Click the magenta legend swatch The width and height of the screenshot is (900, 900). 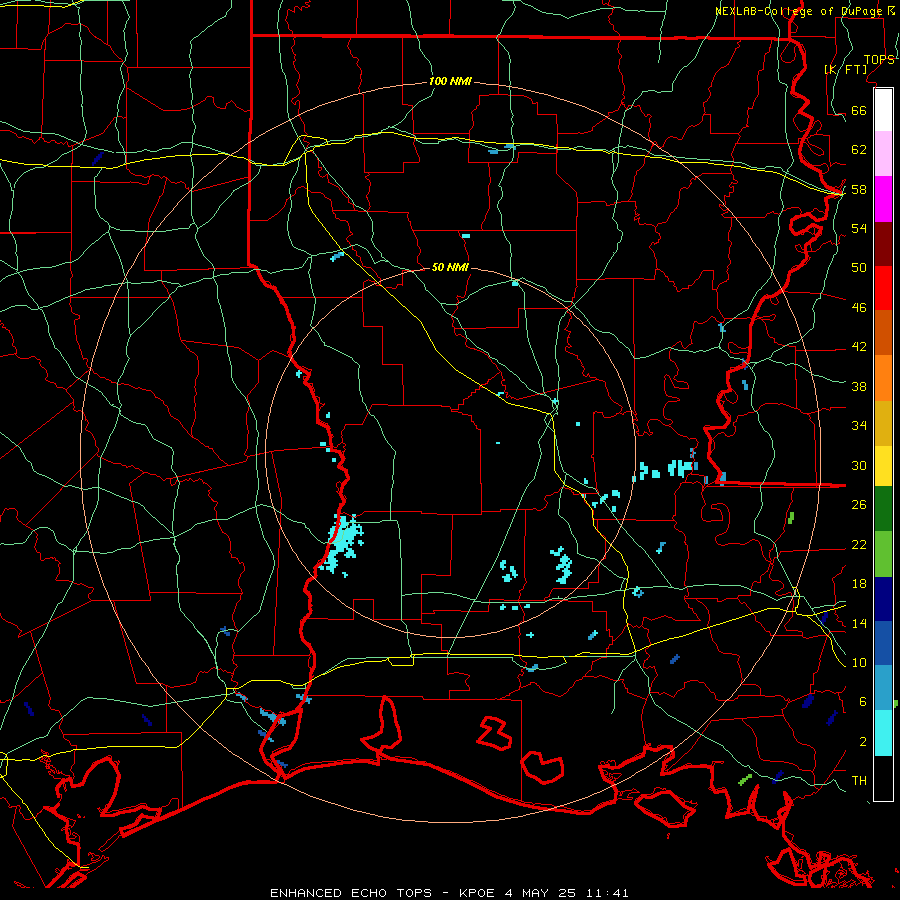(883, 199)
